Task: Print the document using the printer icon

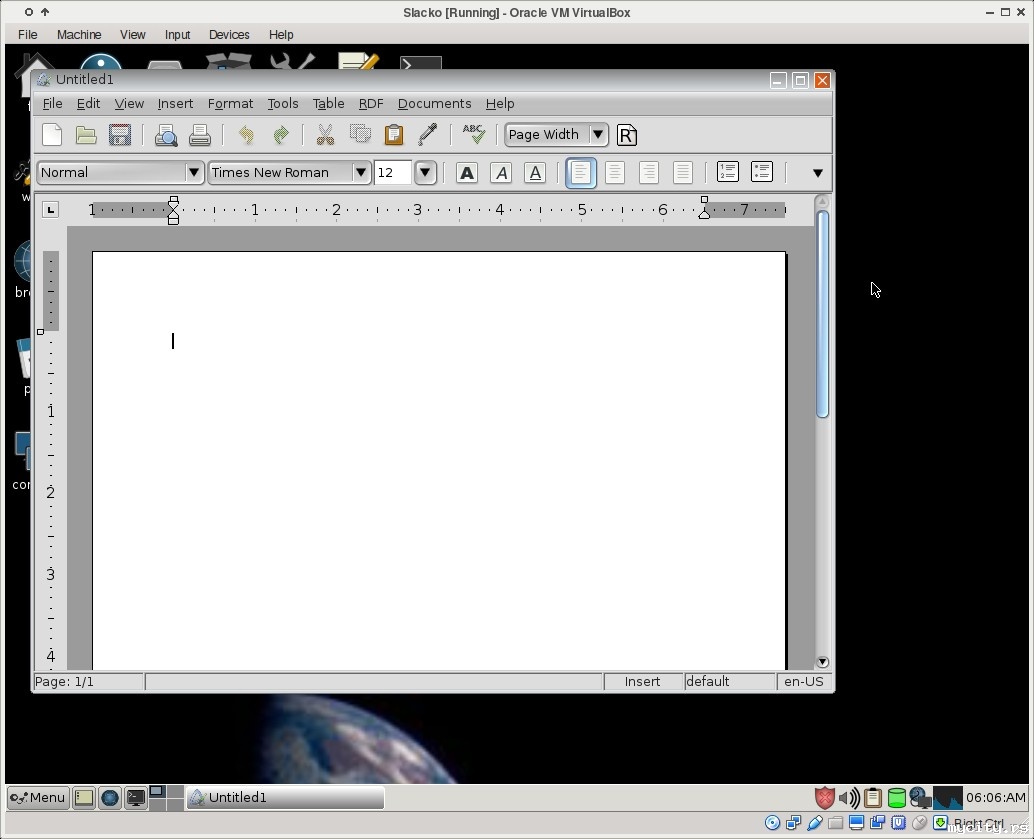Action: (x=200, y=135)
